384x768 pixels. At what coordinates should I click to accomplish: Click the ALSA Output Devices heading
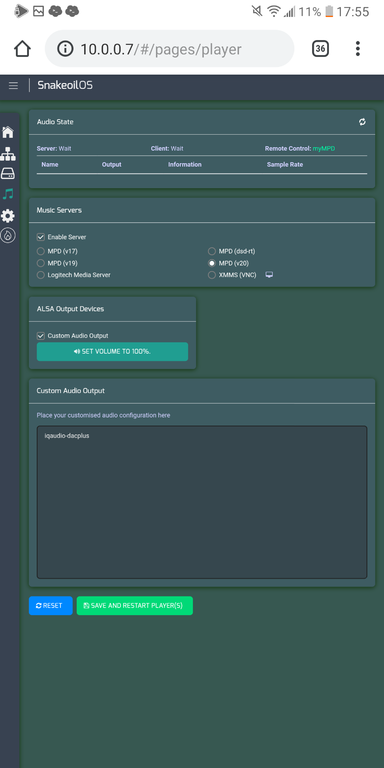point(70,309)
